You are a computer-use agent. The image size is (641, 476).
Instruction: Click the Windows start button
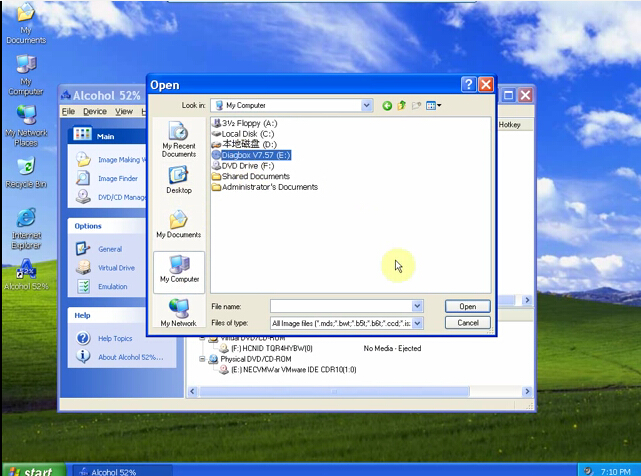(x=34, y=470)
